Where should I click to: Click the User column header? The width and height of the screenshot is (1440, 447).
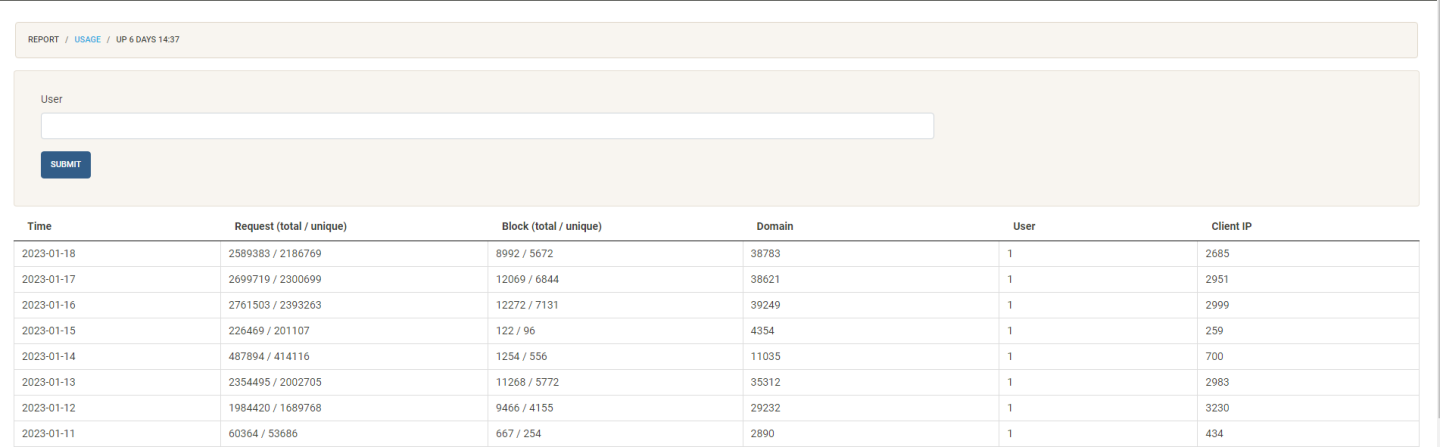pos(1023,227)
